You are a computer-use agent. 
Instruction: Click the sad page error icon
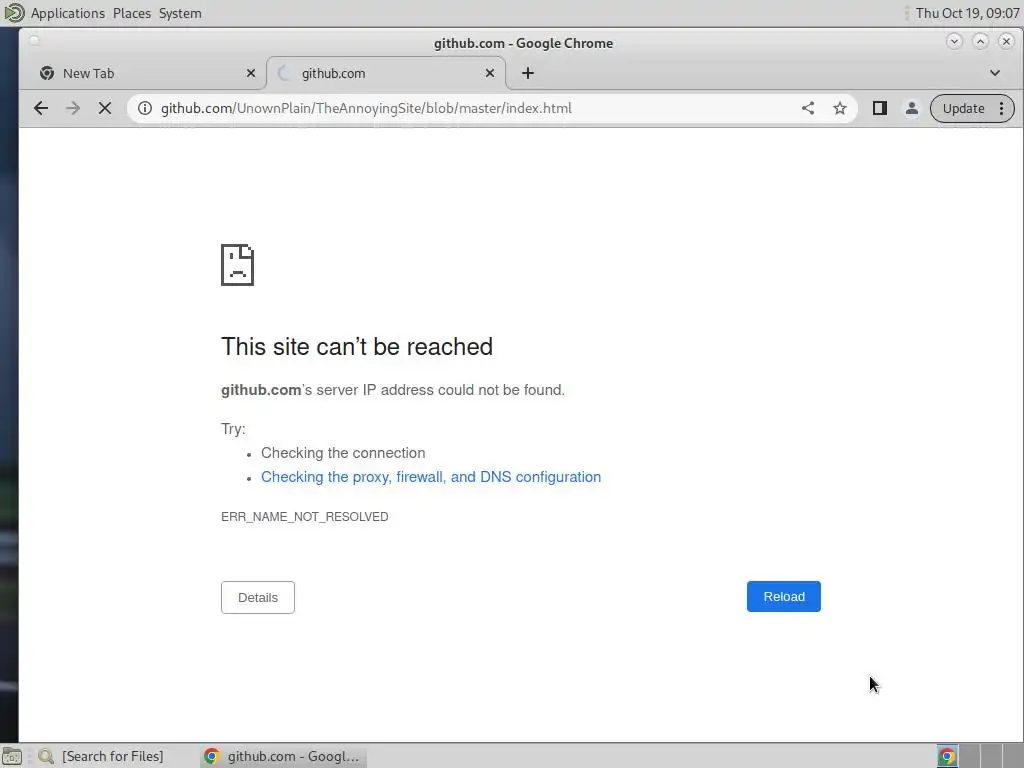237,264
